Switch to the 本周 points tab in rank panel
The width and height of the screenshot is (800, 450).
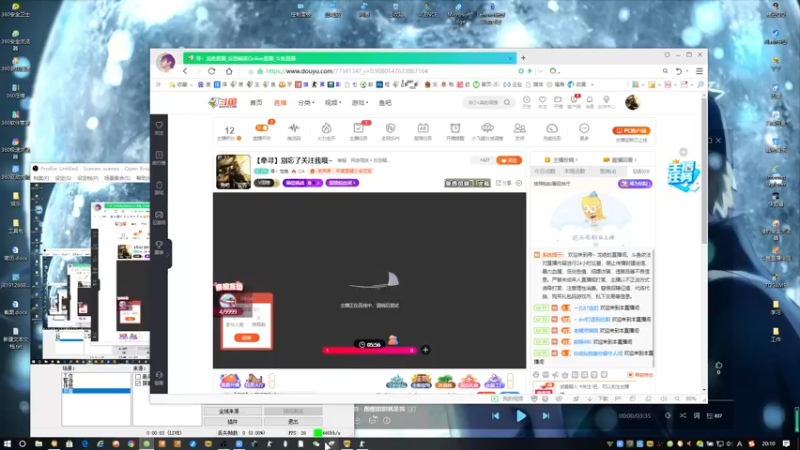[x=575, y=171]
